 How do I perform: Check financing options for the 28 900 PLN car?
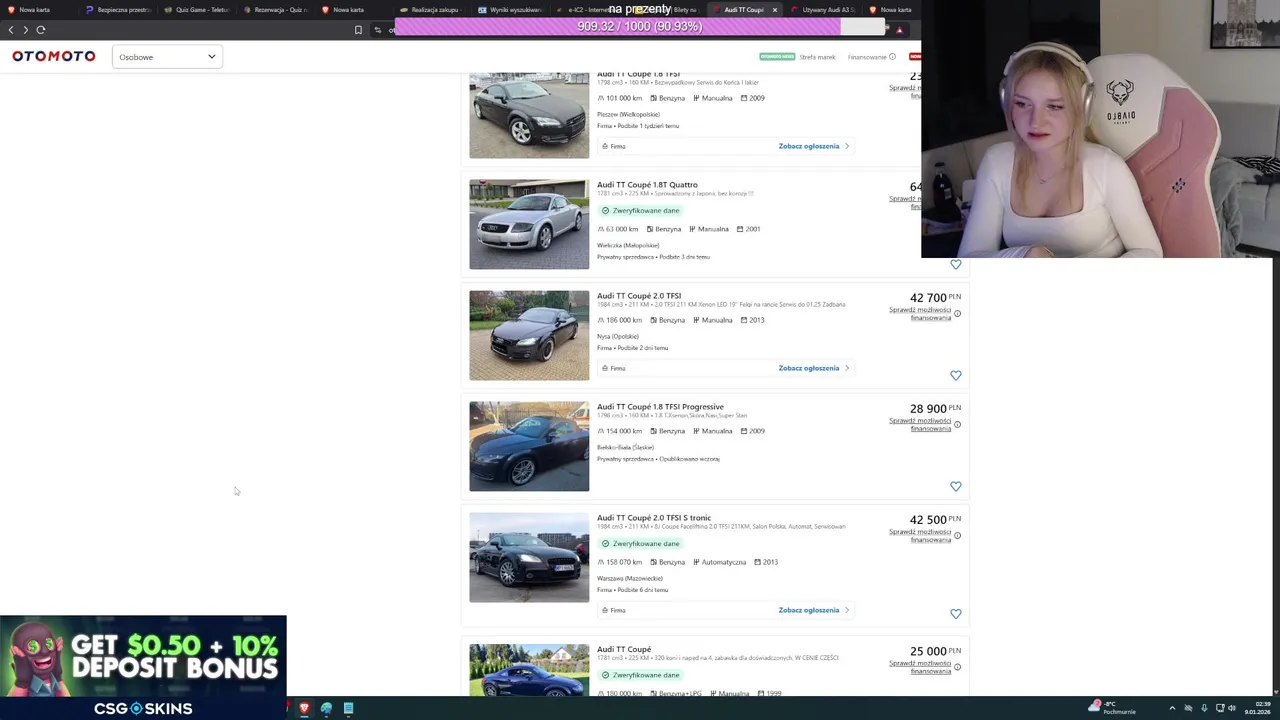(x=920, y=425)
